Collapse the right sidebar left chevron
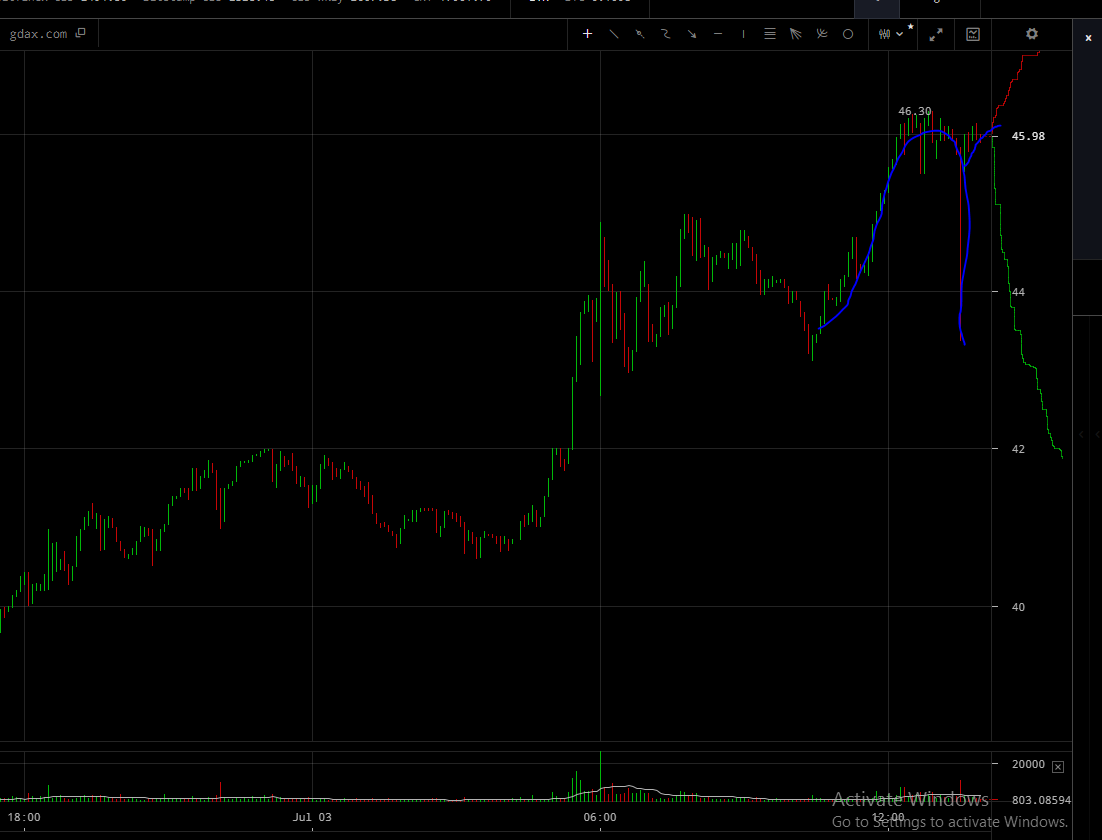This screenshot has height=840, width=1102. point(1082,435)
